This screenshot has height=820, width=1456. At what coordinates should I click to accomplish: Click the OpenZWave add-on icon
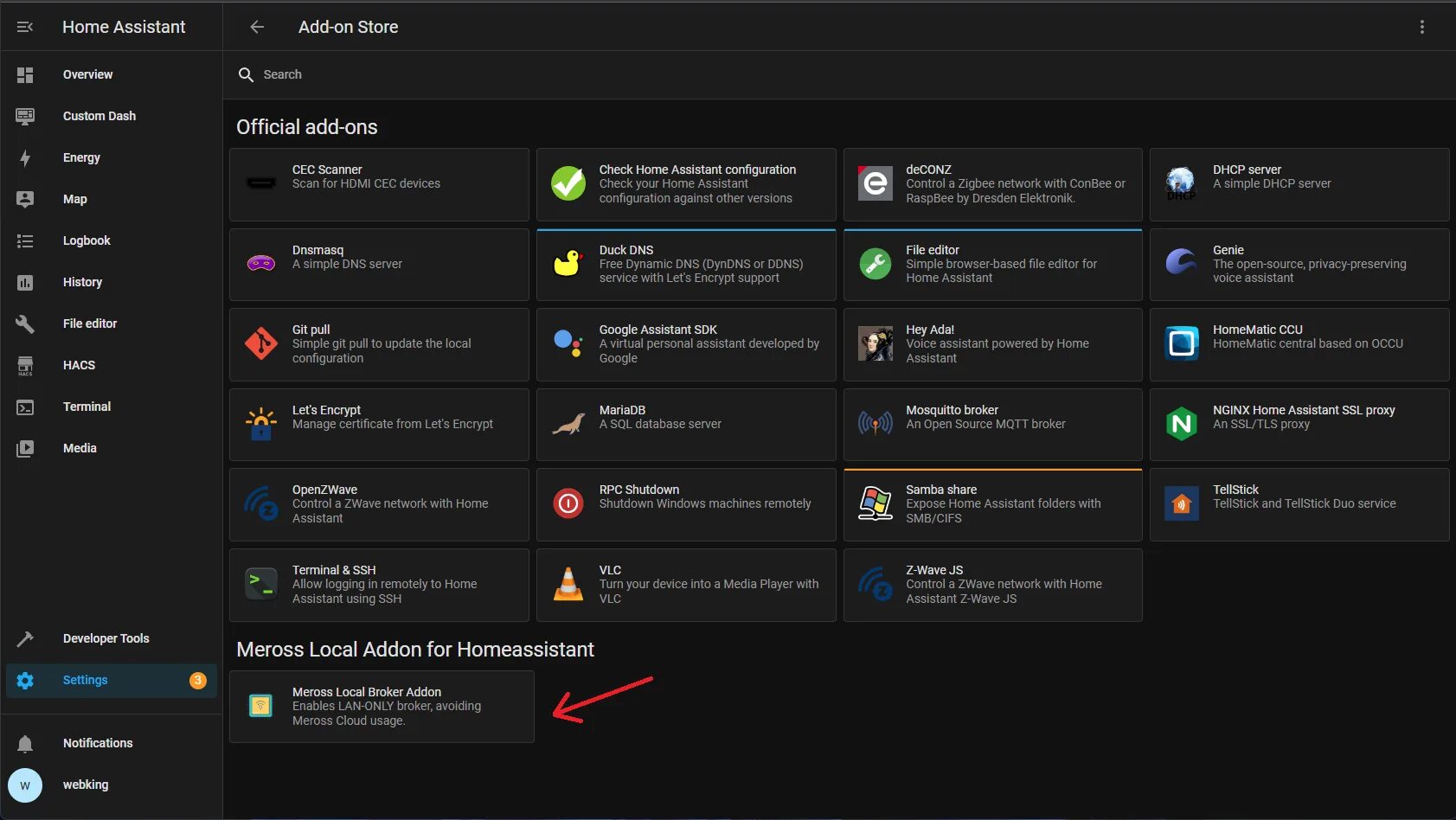[x=261, y=503]
